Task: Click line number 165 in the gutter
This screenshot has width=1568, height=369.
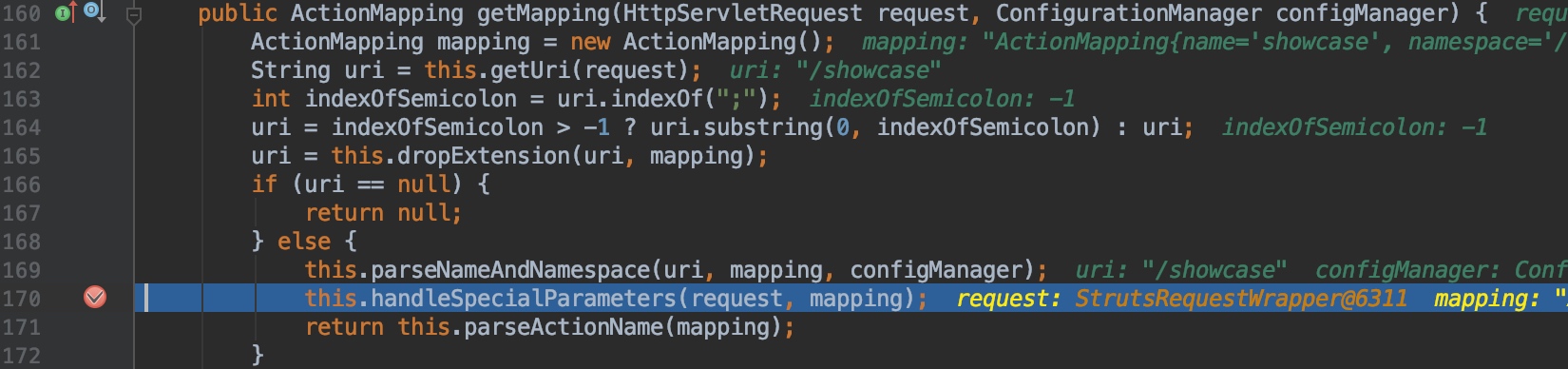Action: [x=21, y=156]
